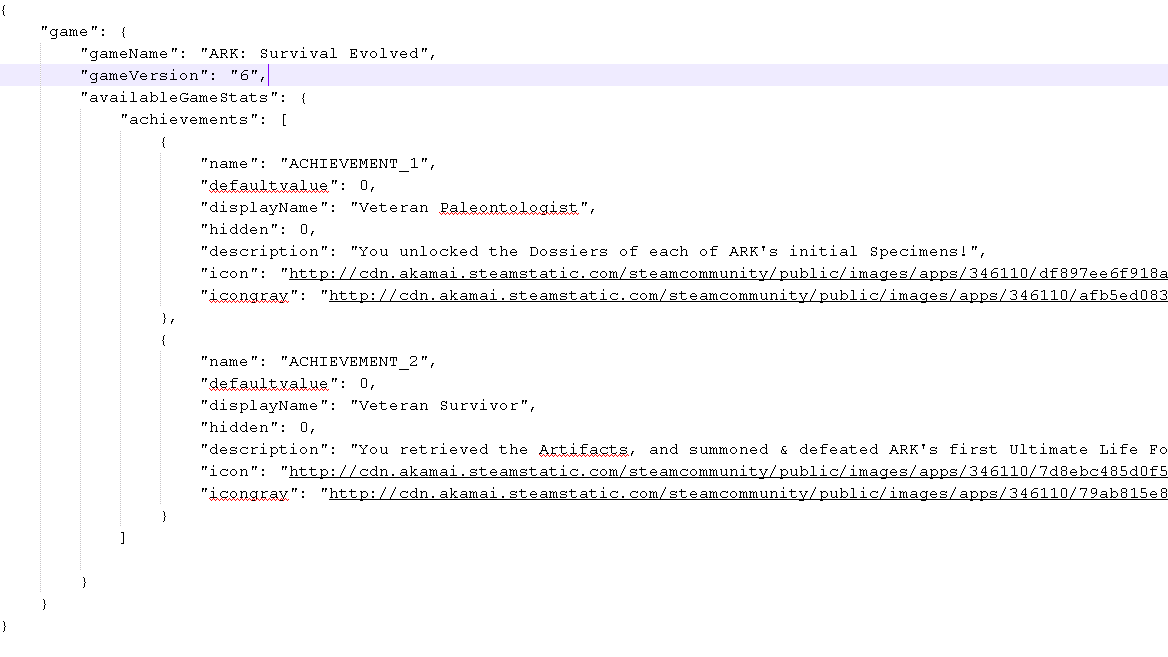Click the misspelled word "Paleontologist"
The height and width of the screenshot is (657, 1168).
[509, 208]
